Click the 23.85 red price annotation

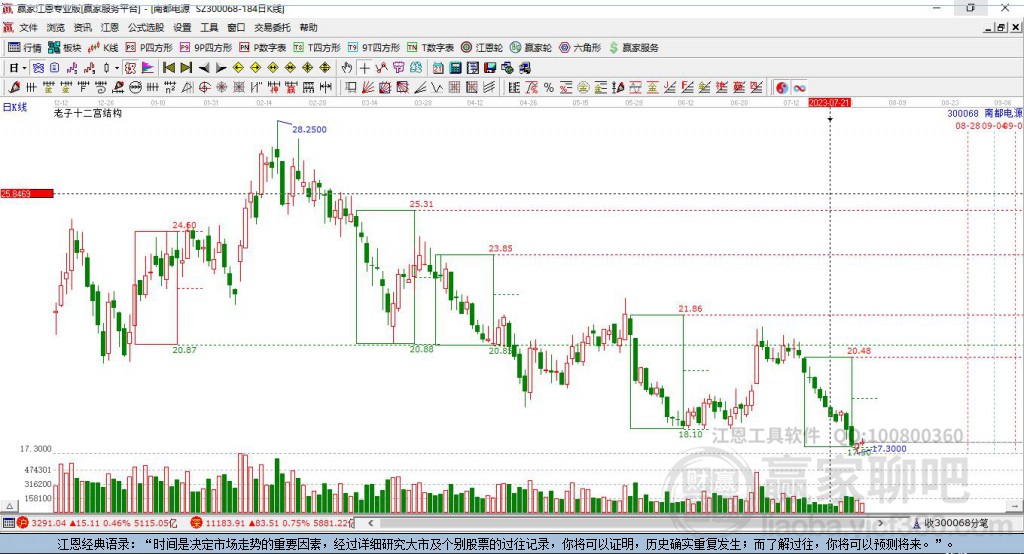coord(500,248)
